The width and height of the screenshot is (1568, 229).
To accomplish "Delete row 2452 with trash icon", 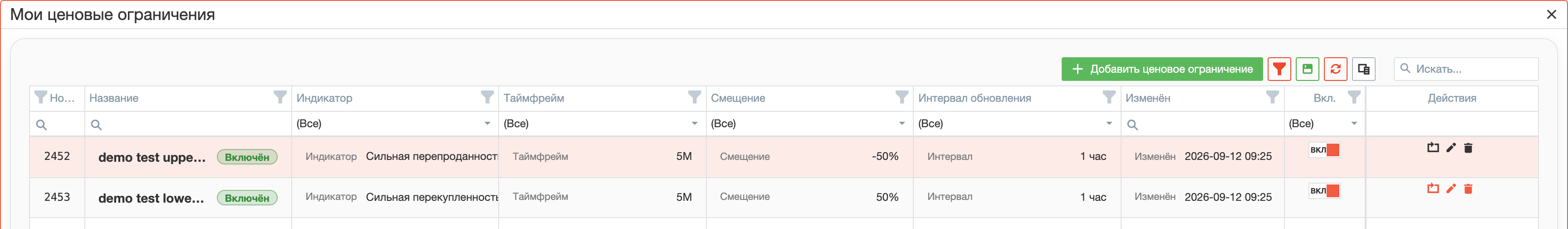I will pos(1468,147).
